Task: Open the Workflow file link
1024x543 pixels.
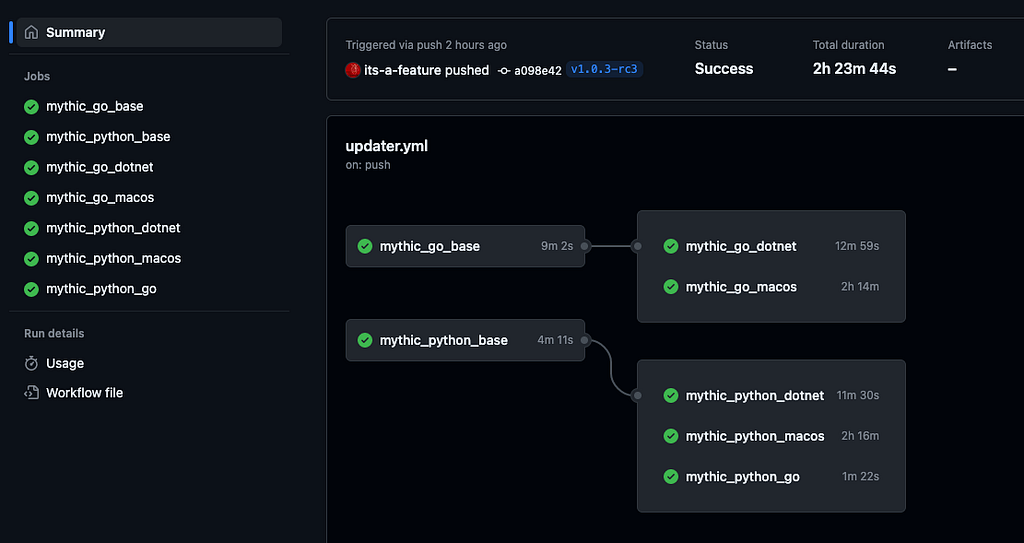Action: [x=84, y=393]
